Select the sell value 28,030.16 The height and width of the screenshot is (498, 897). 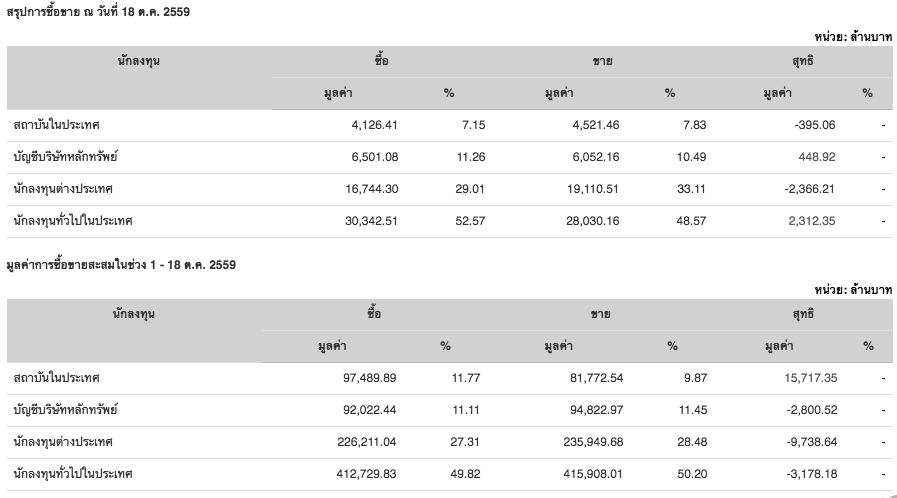pyautogui.click(x=593, y=221)
